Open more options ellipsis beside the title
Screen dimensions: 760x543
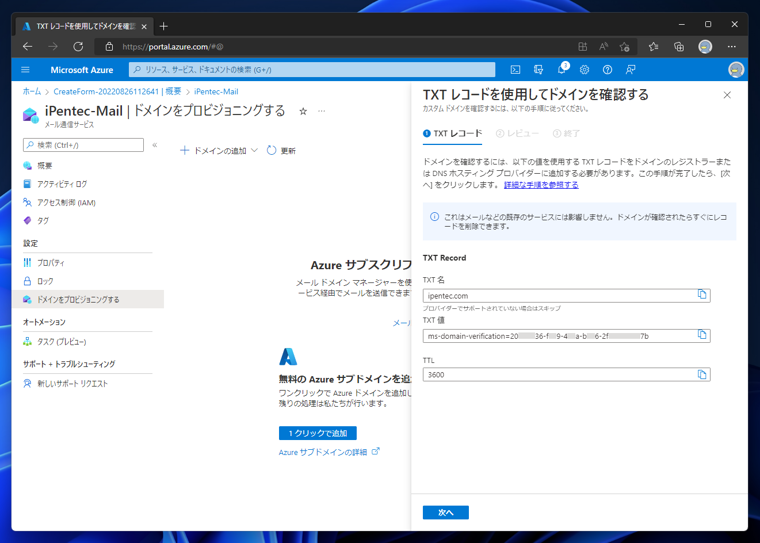[321, 112]
